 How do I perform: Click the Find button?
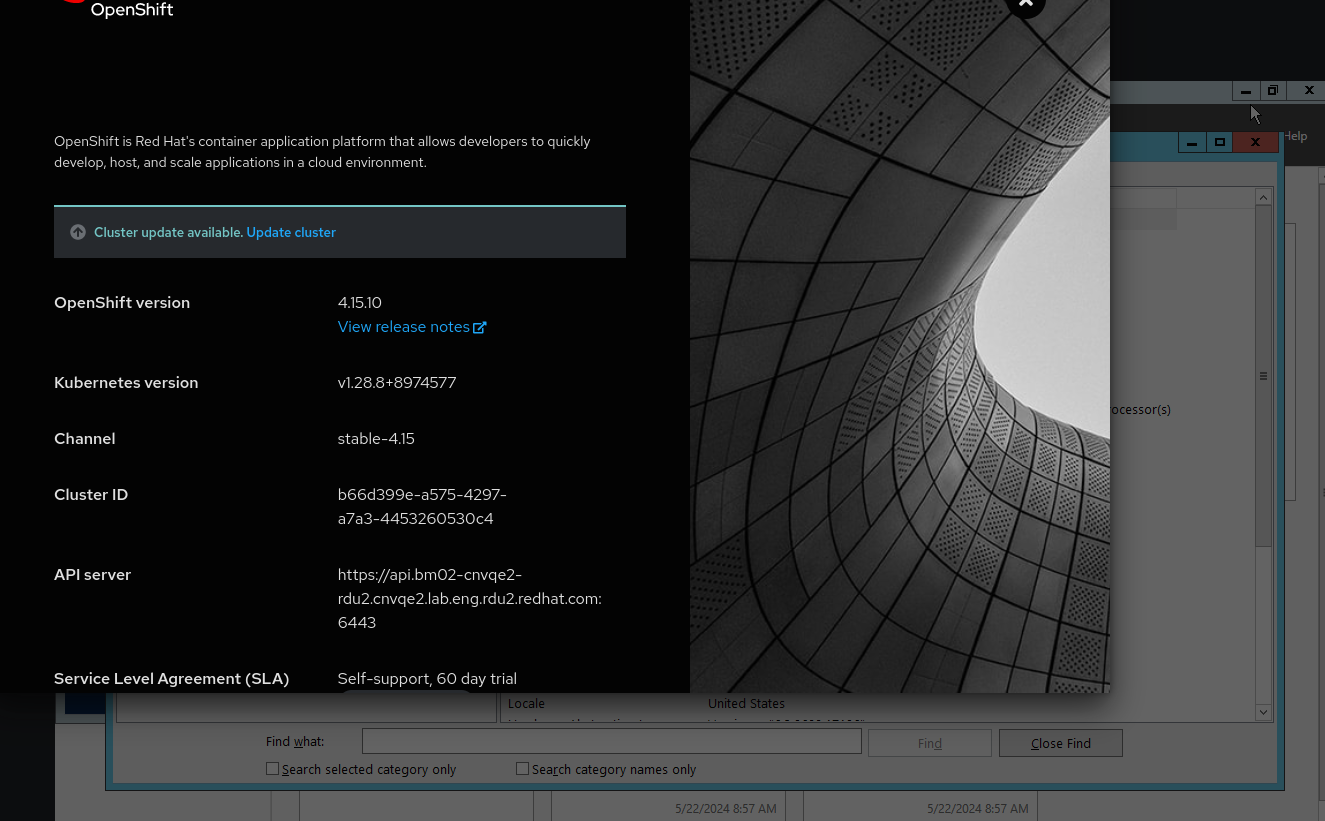(x=930, y=743)
